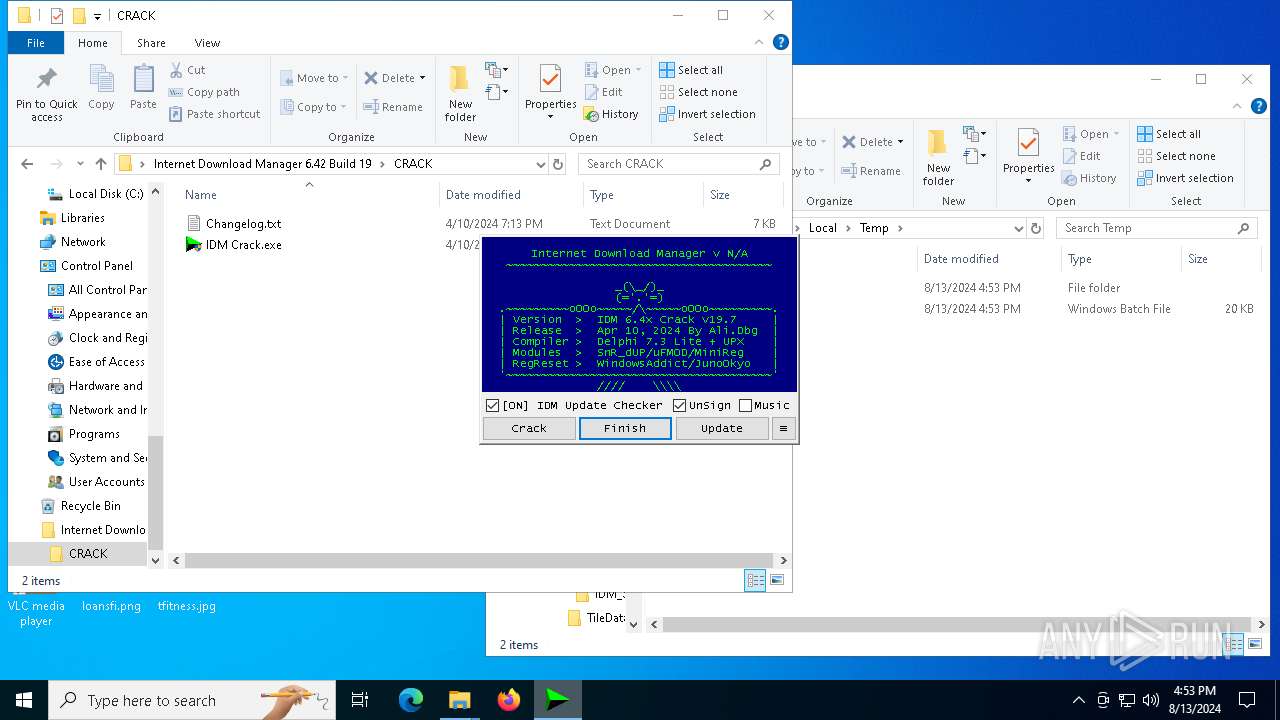Click Invert selection in CRACK window ribbon
1280x720 pixels.
(x=707, y=114)
